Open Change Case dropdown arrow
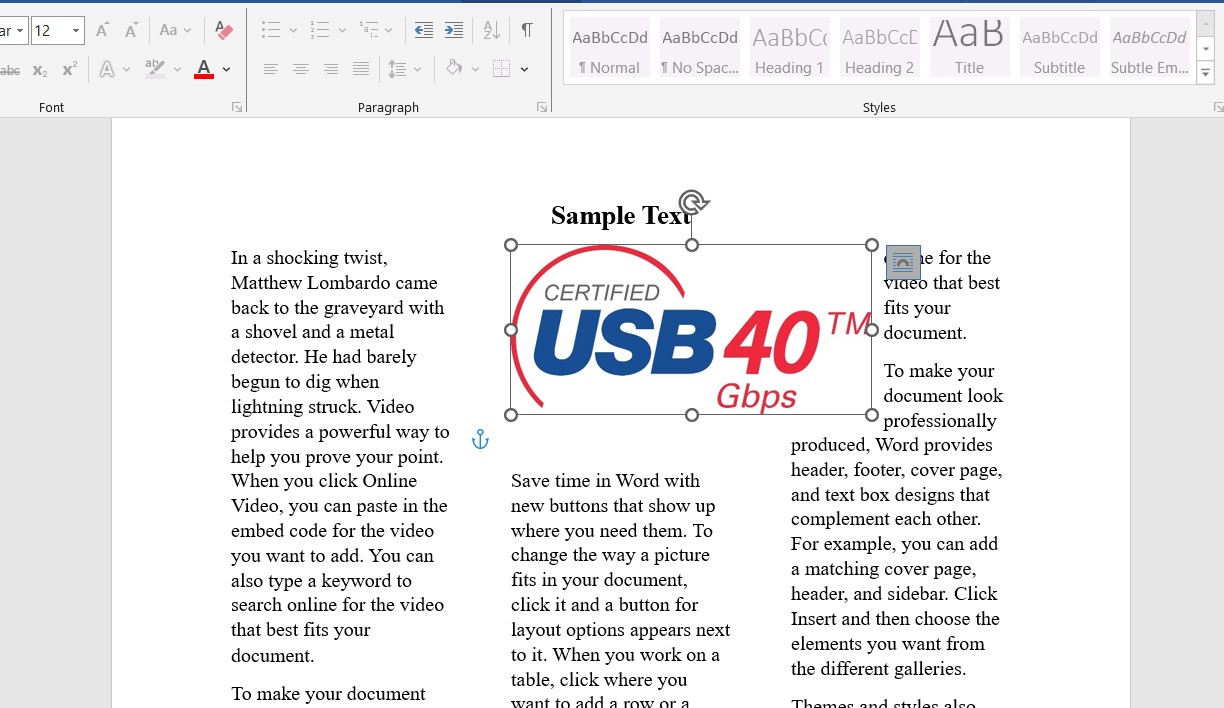The image size is (1224, 708). 187,31
